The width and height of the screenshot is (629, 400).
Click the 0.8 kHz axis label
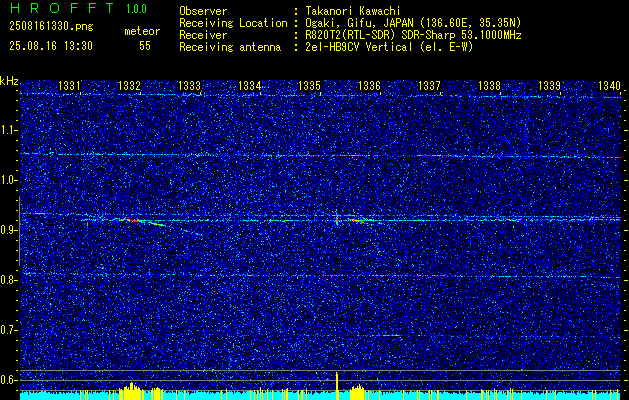8,280
